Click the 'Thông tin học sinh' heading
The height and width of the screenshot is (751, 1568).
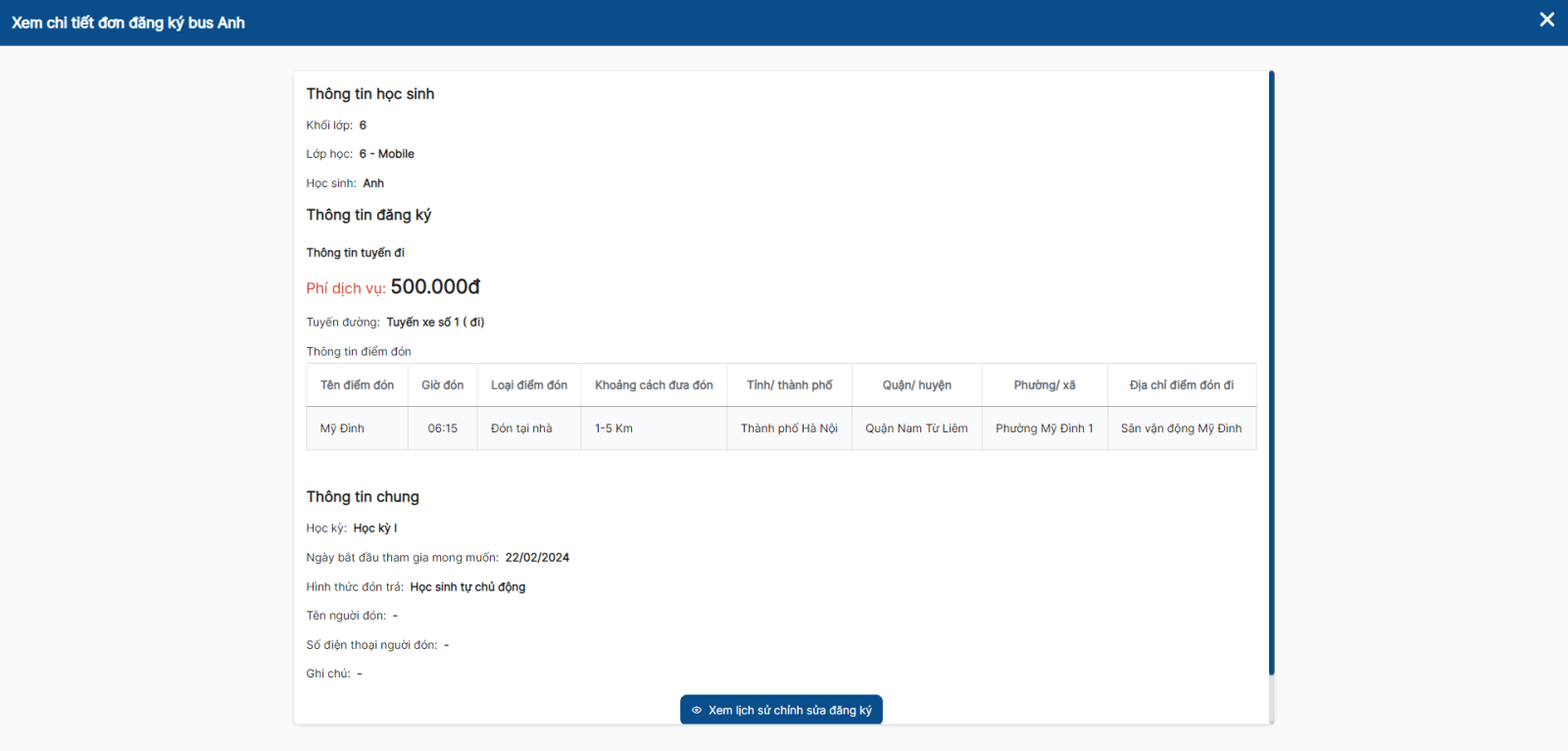click(x=370, y=94)
